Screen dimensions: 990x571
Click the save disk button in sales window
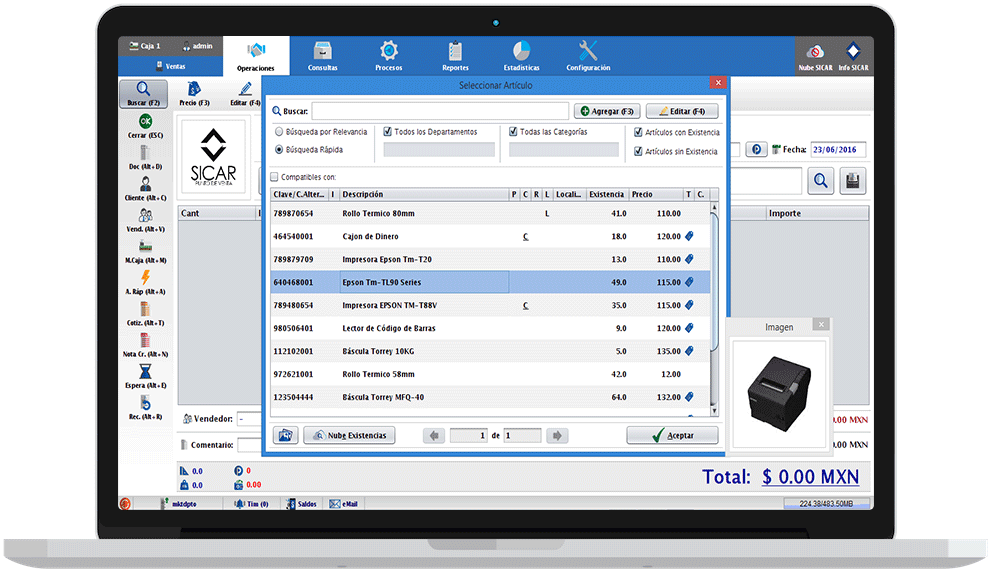click(x=852, y=181)
